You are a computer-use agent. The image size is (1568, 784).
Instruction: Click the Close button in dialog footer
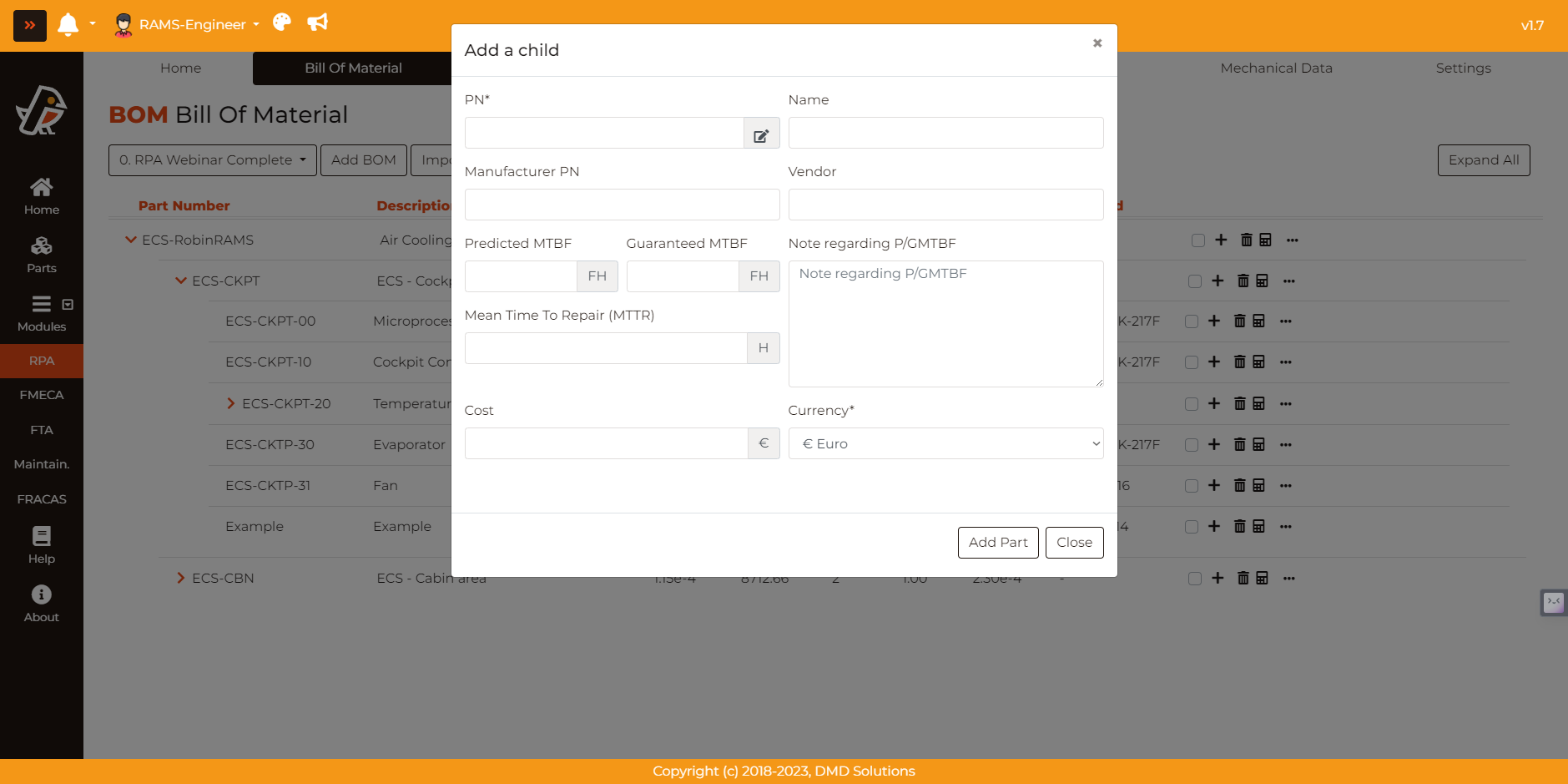click(1074, 543)
